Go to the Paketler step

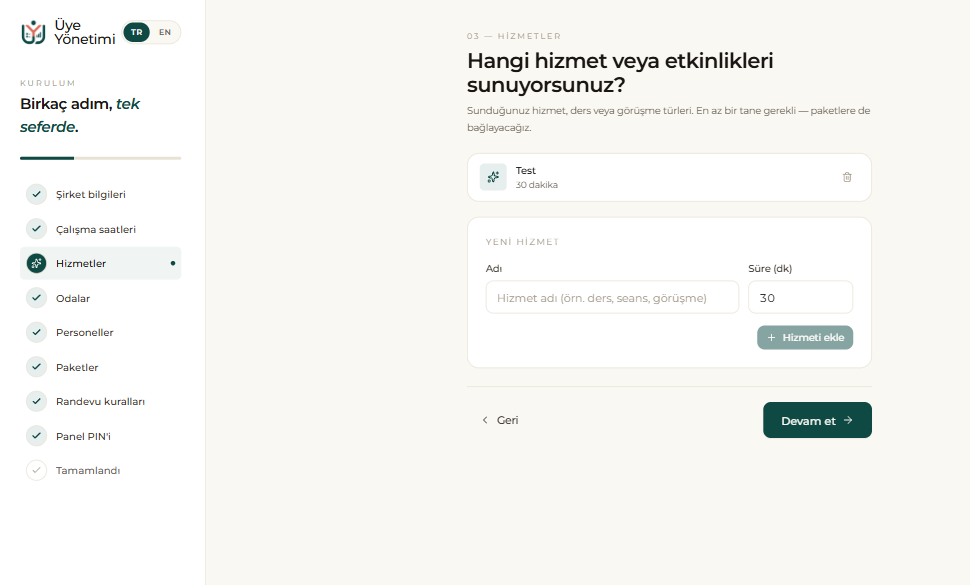pyautogui.click(x=100, y=367)
